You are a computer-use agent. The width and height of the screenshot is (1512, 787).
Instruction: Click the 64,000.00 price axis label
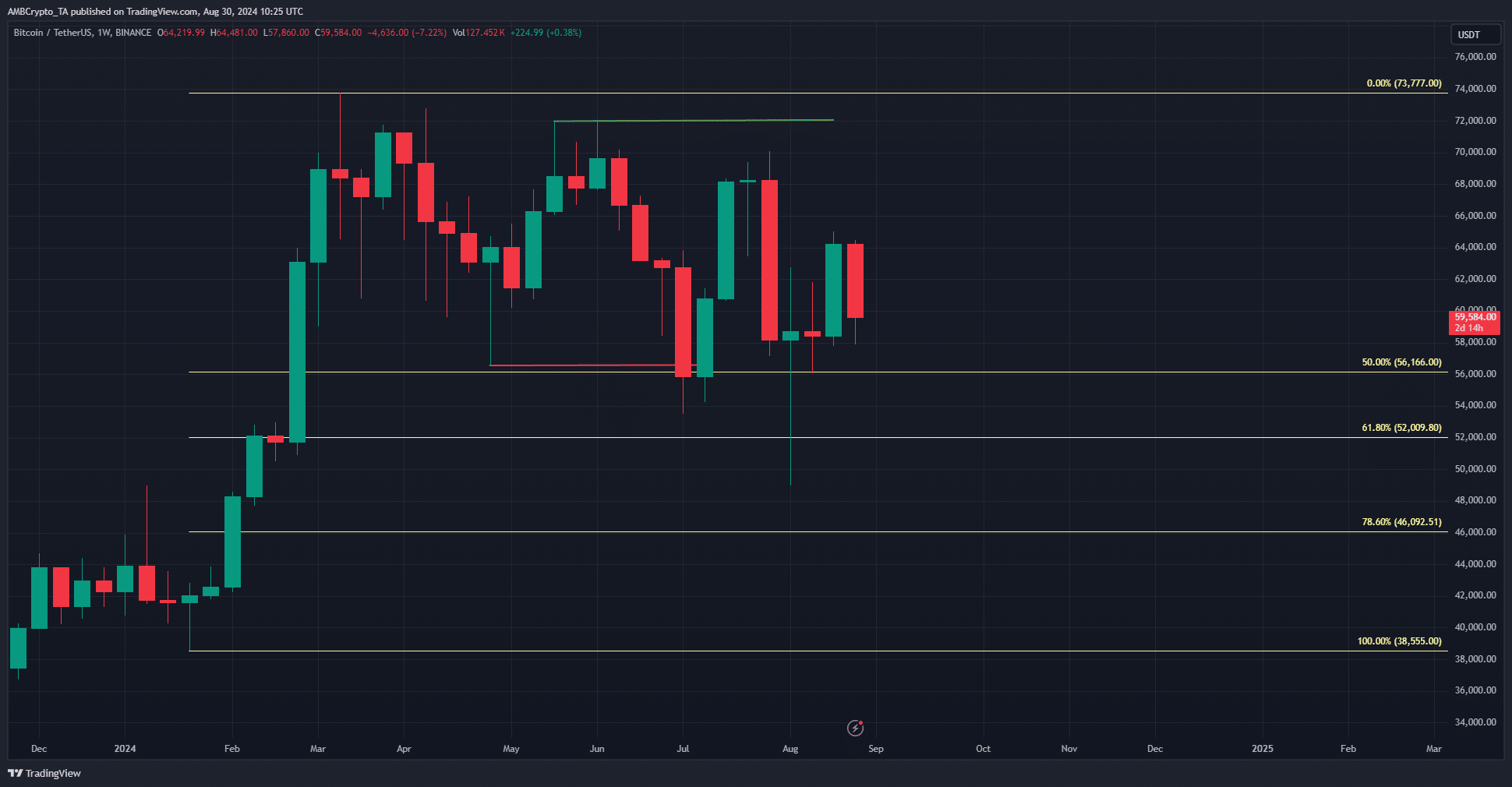point(1475,247)
